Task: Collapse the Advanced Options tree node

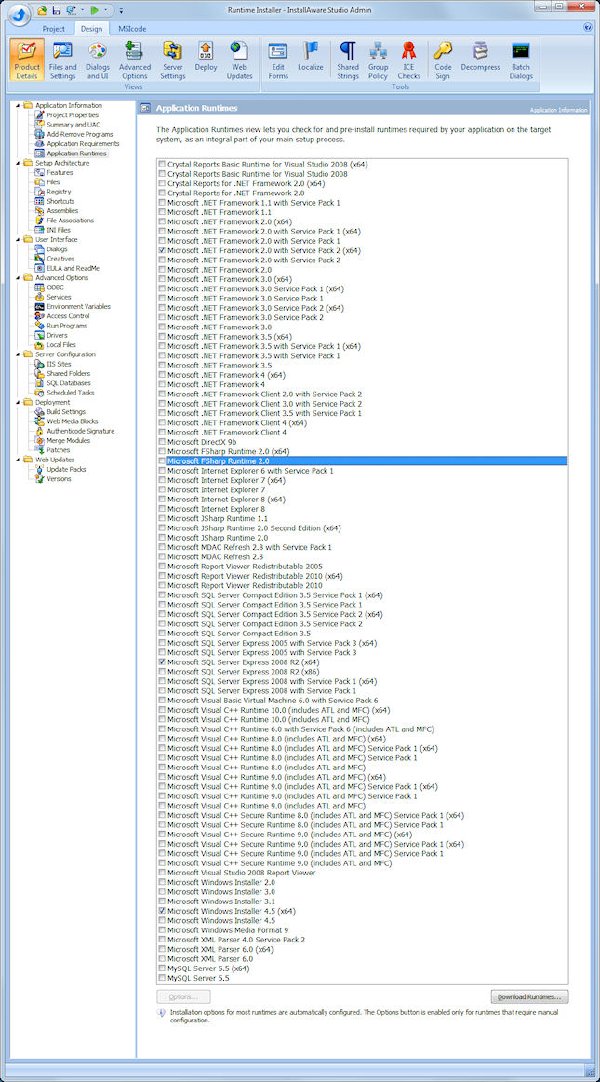Action: click(19, 277)
